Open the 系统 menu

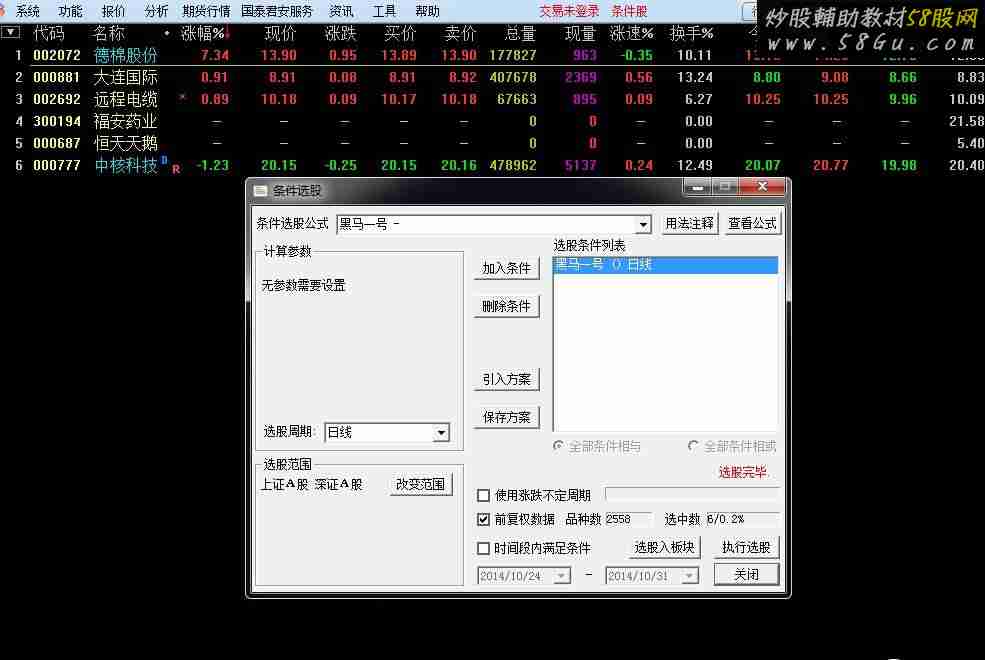point(28,11)
